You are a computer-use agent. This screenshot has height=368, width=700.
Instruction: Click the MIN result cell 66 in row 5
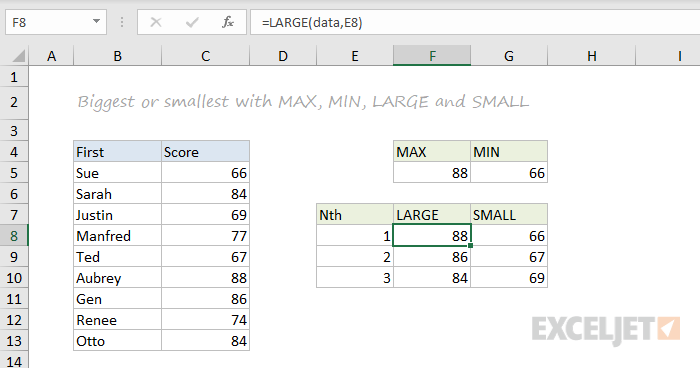509,173
